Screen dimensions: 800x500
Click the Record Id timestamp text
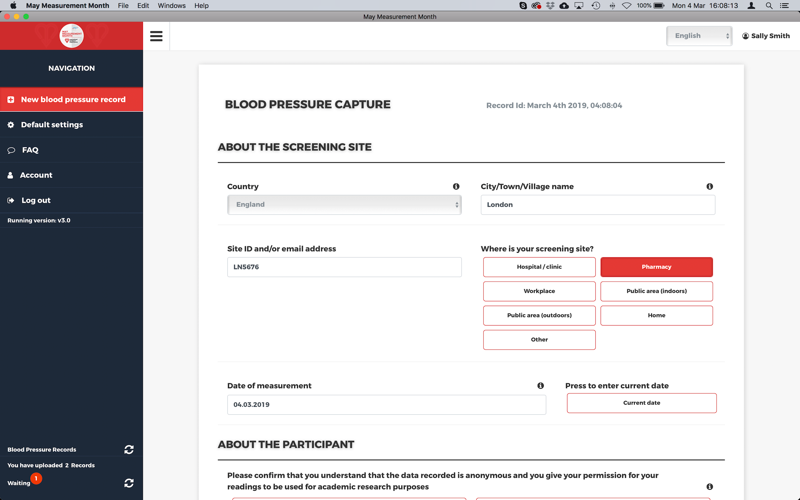click(554, 106)
